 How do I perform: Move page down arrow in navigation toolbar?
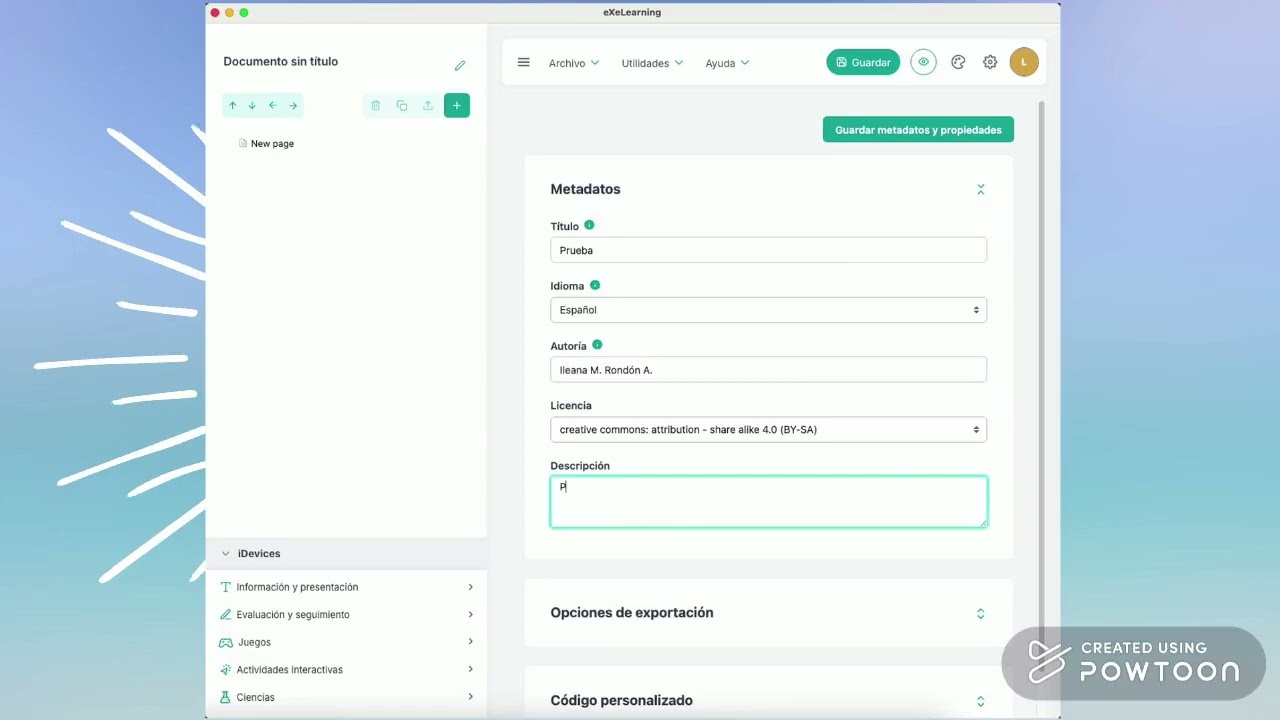click(252, 105)
